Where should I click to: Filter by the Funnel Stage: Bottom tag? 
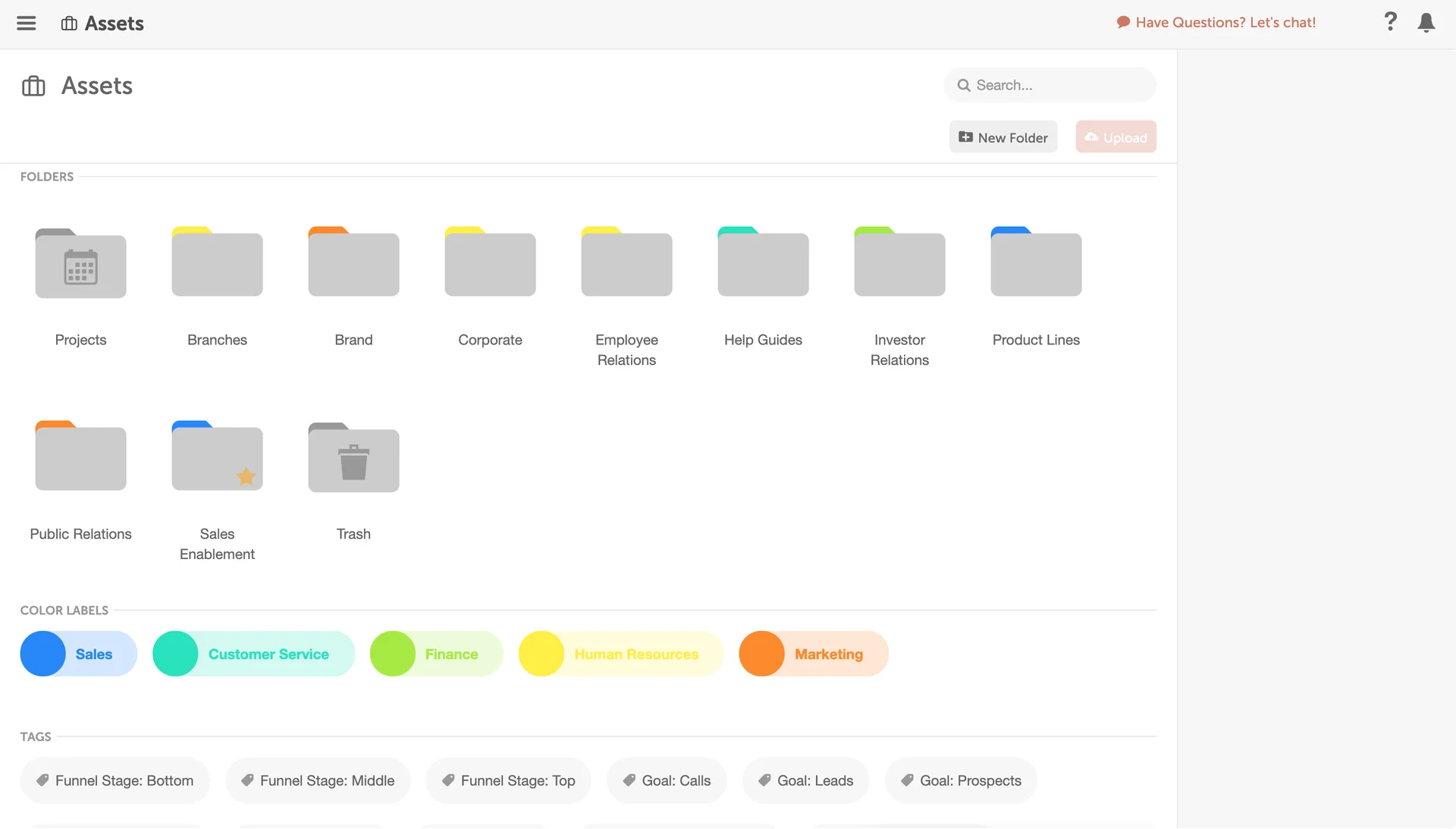(115, 780)
